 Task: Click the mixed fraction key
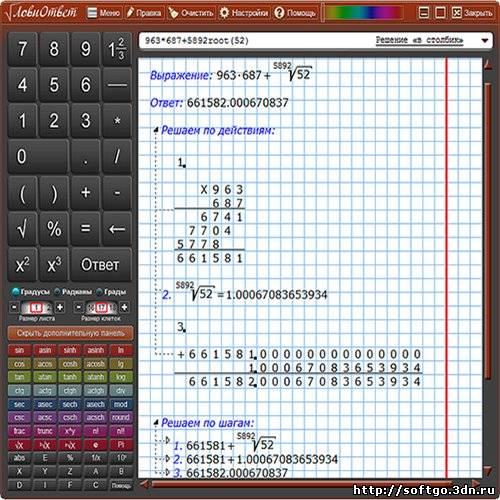[117, 49]
